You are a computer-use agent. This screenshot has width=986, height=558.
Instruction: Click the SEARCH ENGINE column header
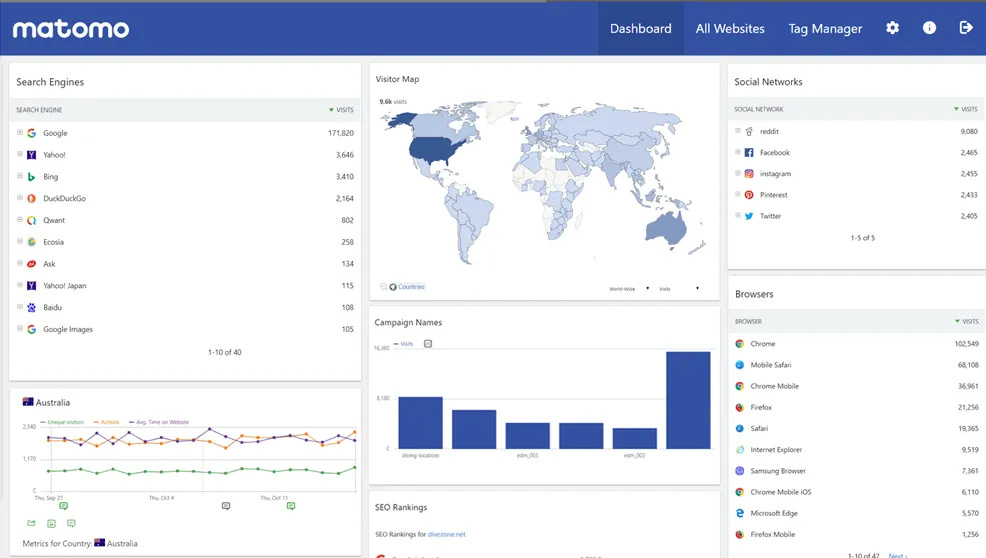pos(39,110)
